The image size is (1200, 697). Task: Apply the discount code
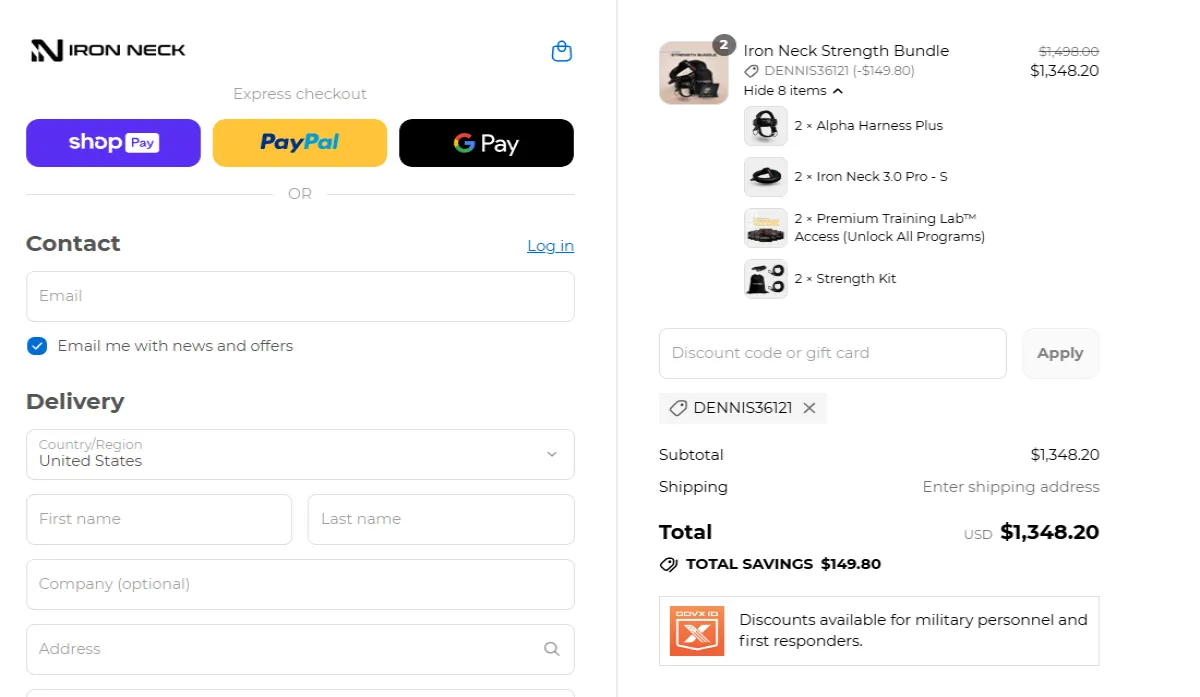tap(1060, 353)
